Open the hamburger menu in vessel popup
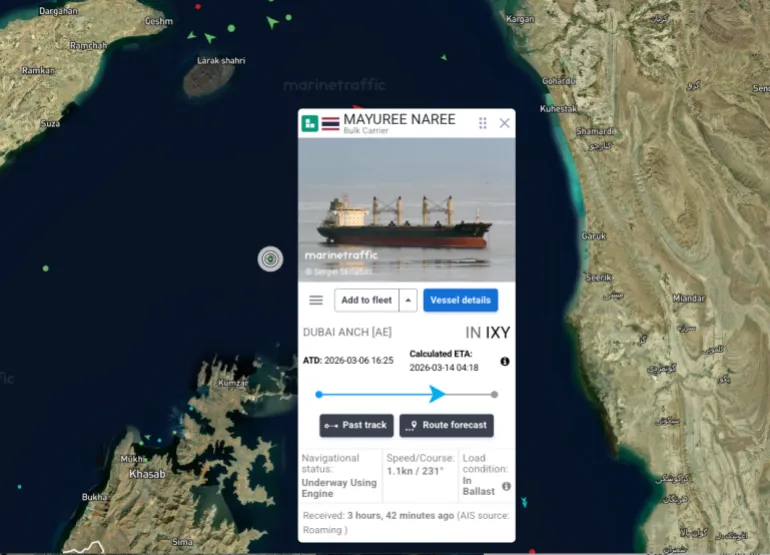The width and height of the screenshot is (770, 555). (x=316, y=300)
